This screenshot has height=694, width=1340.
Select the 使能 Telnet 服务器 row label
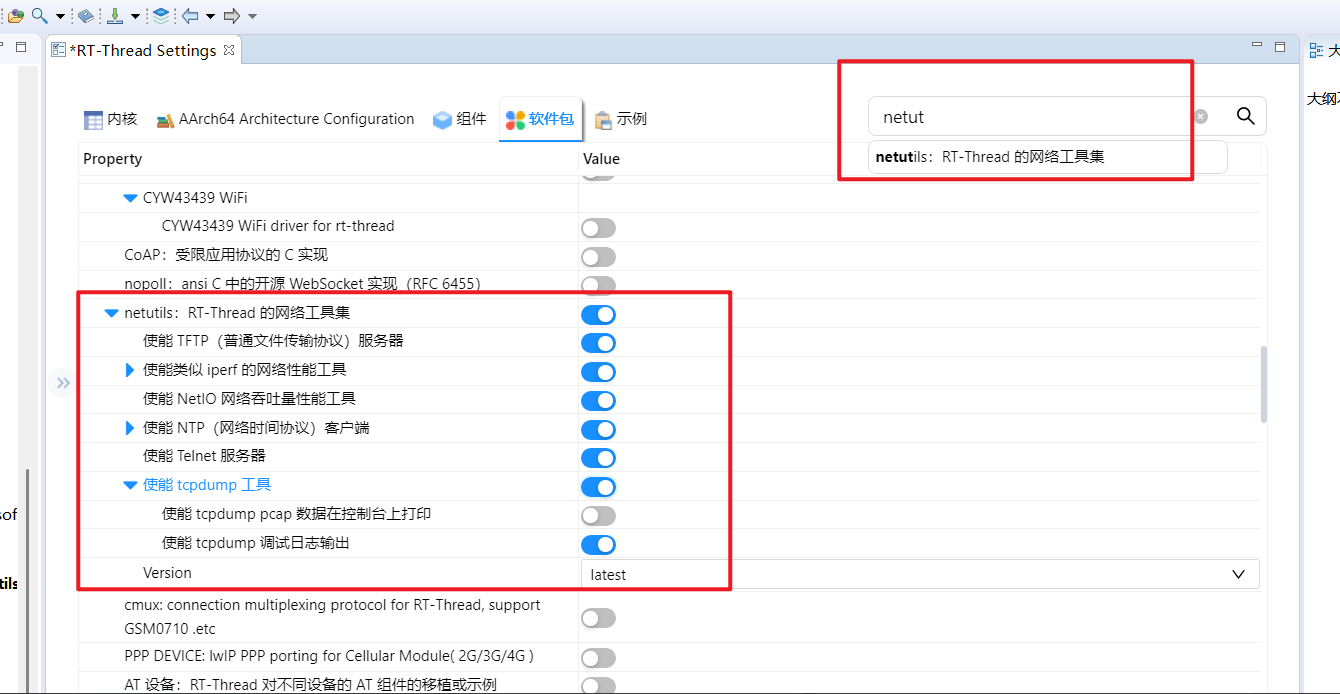(x=204, y=456)
